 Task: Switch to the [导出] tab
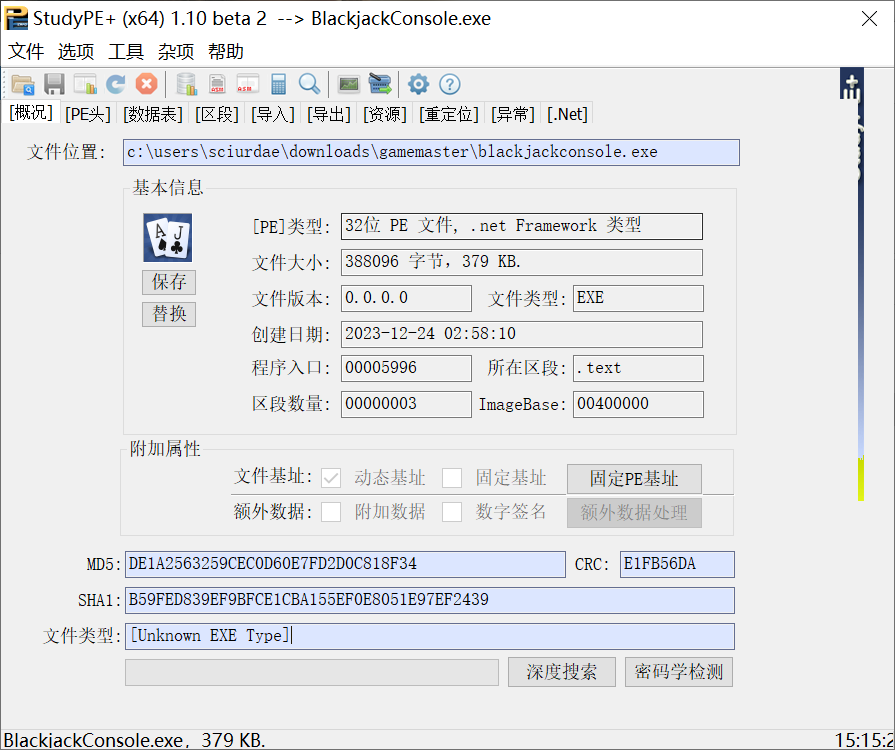pyautogui.click(x=329, y=114)
